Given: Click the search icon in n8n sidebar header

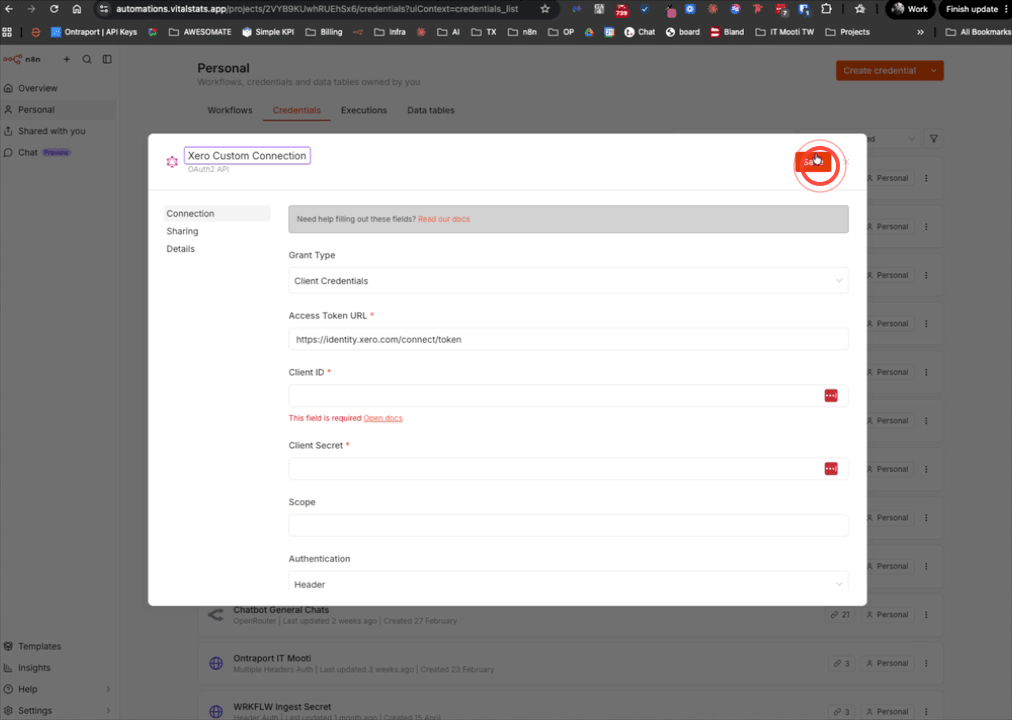Looking at the screenshot, I should 86,59.
